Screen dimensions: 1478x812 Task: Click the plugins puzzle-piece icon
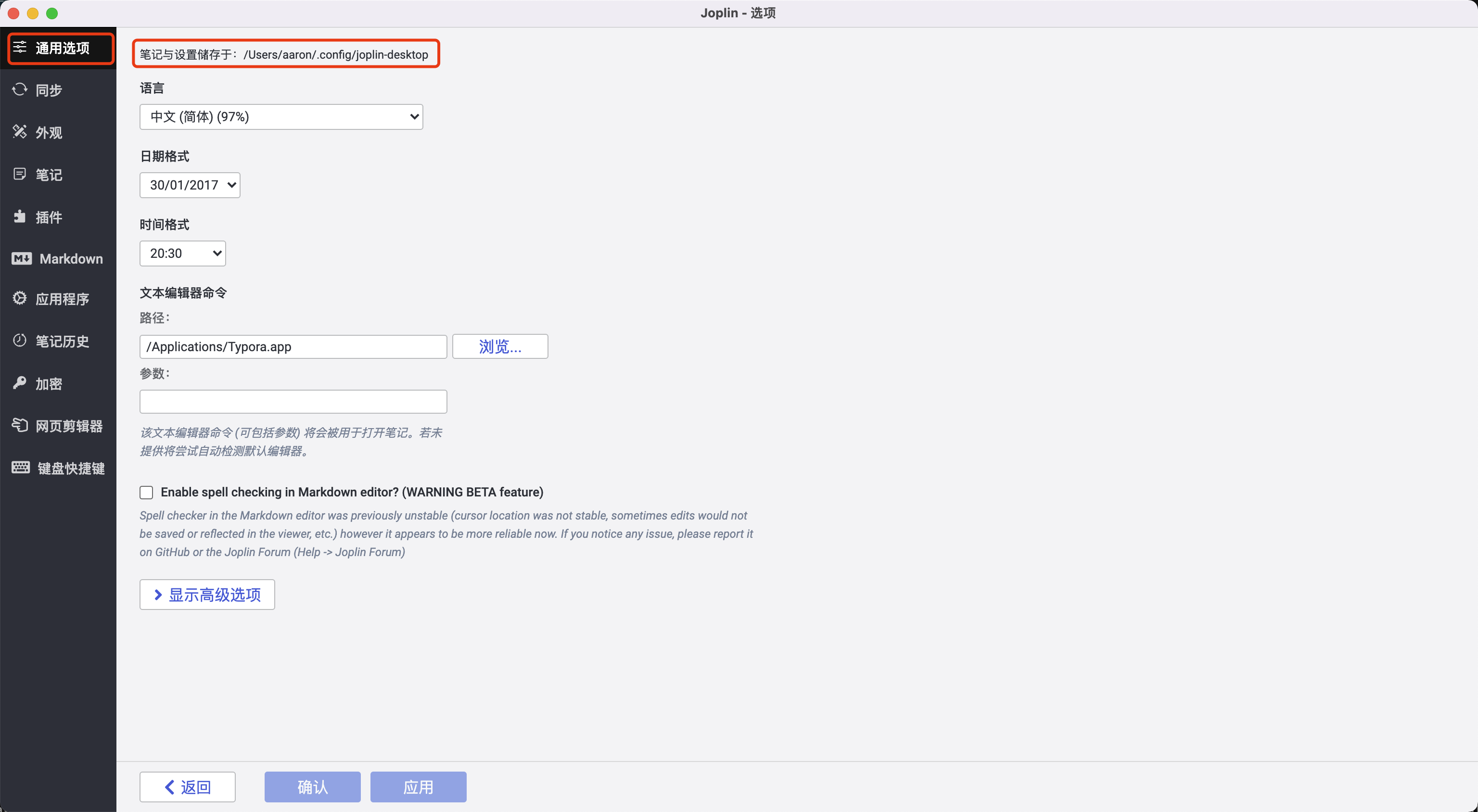click(x=20, y=216)
